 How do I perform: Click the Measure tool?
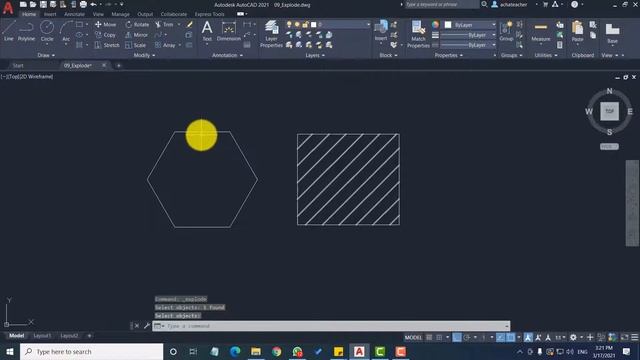[x=540, y=32]
